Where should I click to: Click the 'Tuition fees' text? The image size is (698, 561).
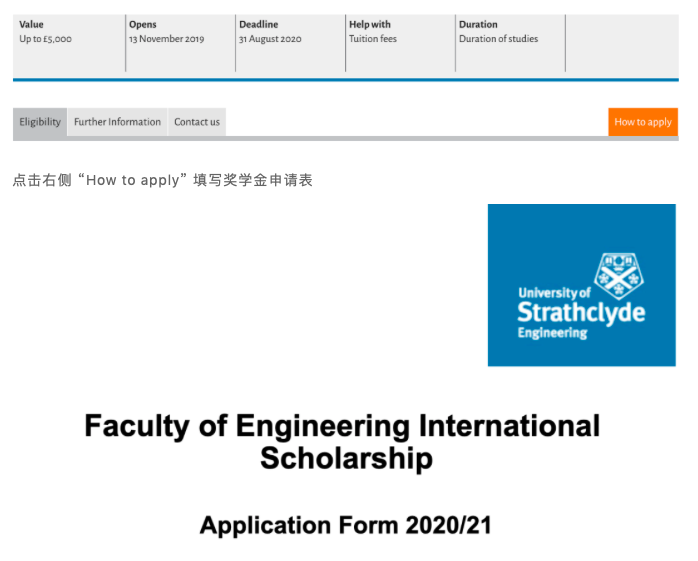373,40
